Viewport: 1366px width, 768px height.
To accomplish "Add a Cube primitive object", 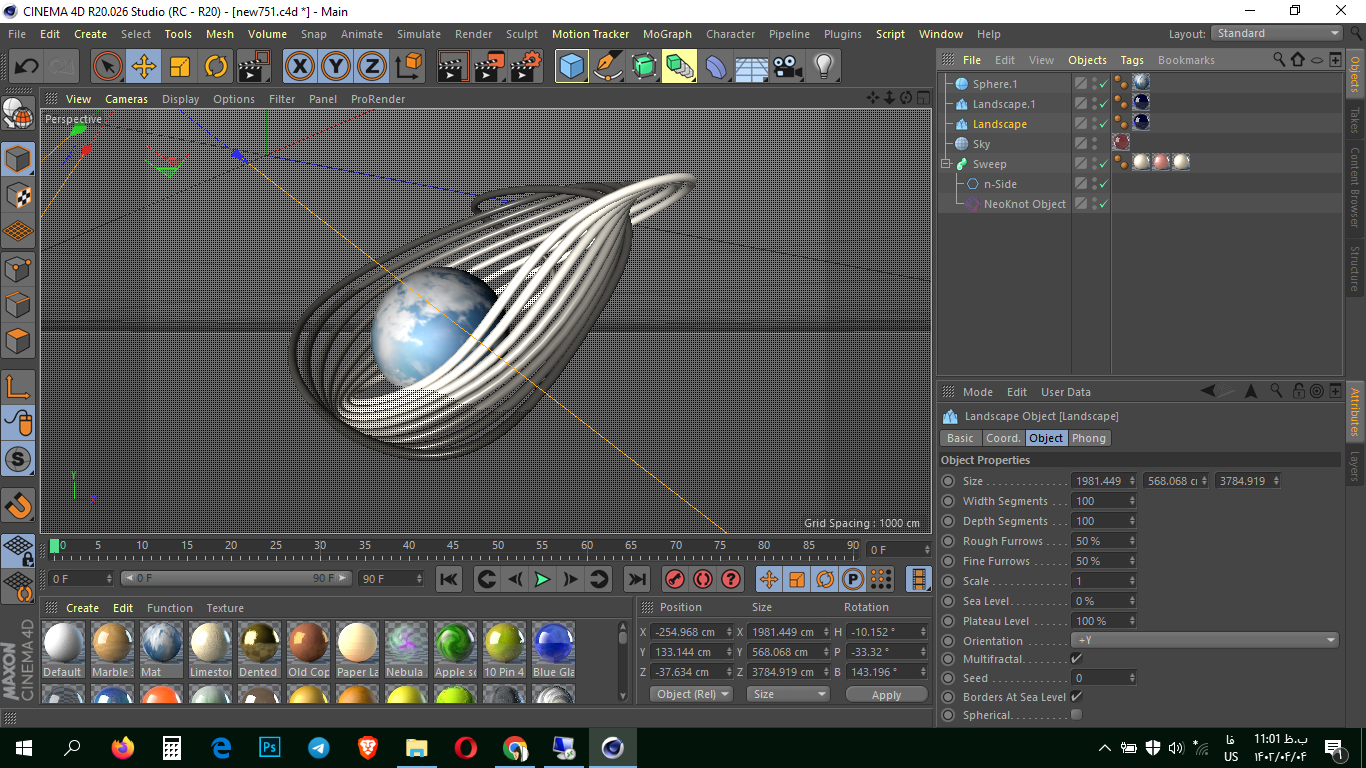I will [x=571, y=67].
